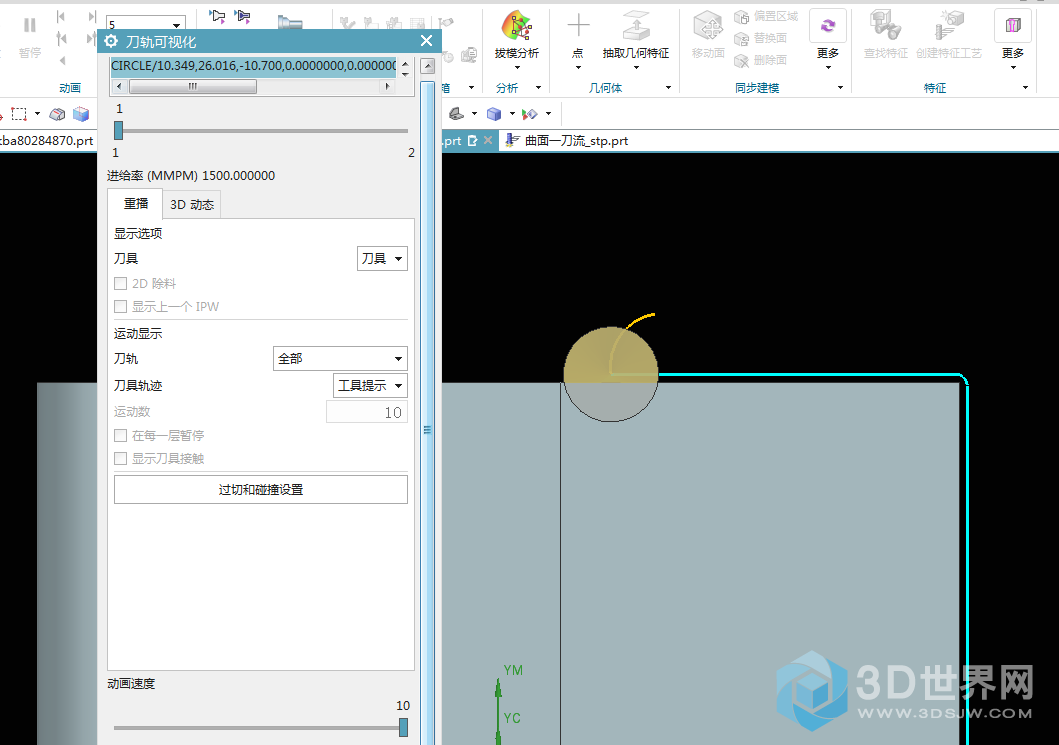1059x745 pixels.
Task: Click the rectangle selection icon
Action: [x=19, y=113]
